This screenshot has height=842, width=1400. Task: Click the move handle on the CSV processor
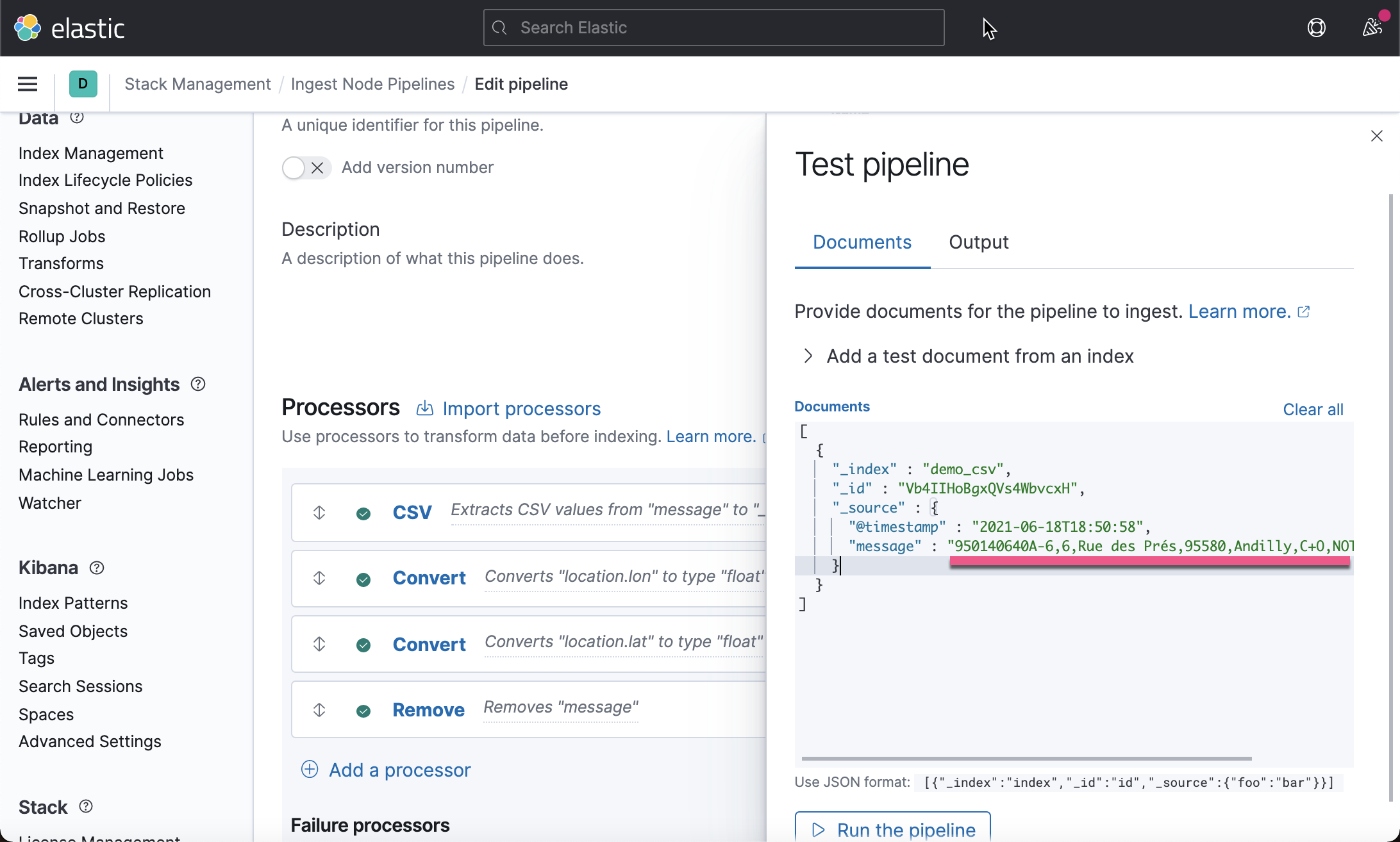point(319,512)
